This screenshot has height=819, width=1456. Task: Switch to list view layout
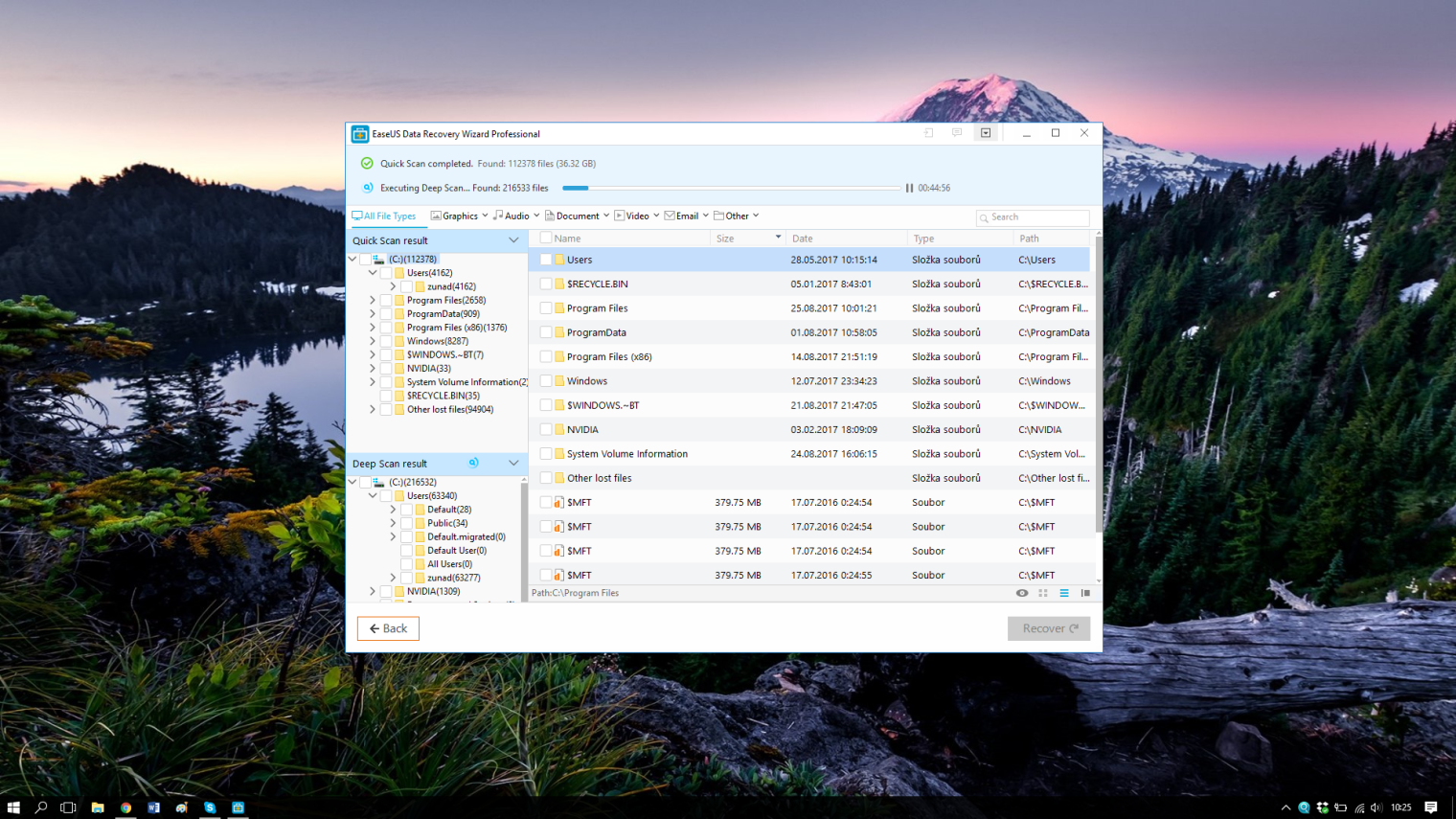pyautogui.click(x=1064, y=593)
